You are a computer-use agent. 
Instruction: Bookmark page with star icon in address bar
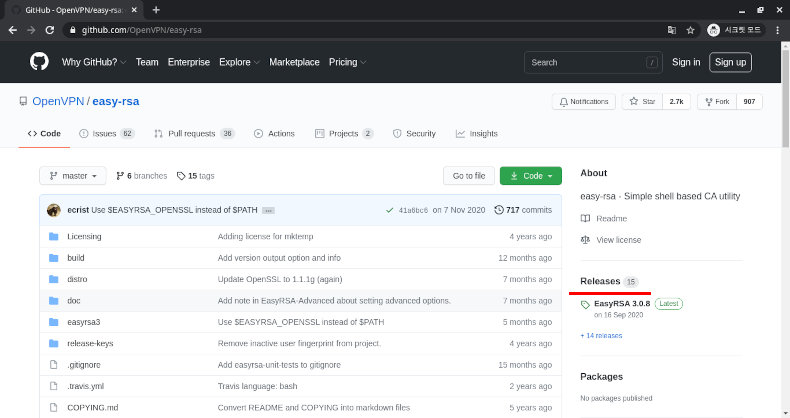(x=690, y=30)
